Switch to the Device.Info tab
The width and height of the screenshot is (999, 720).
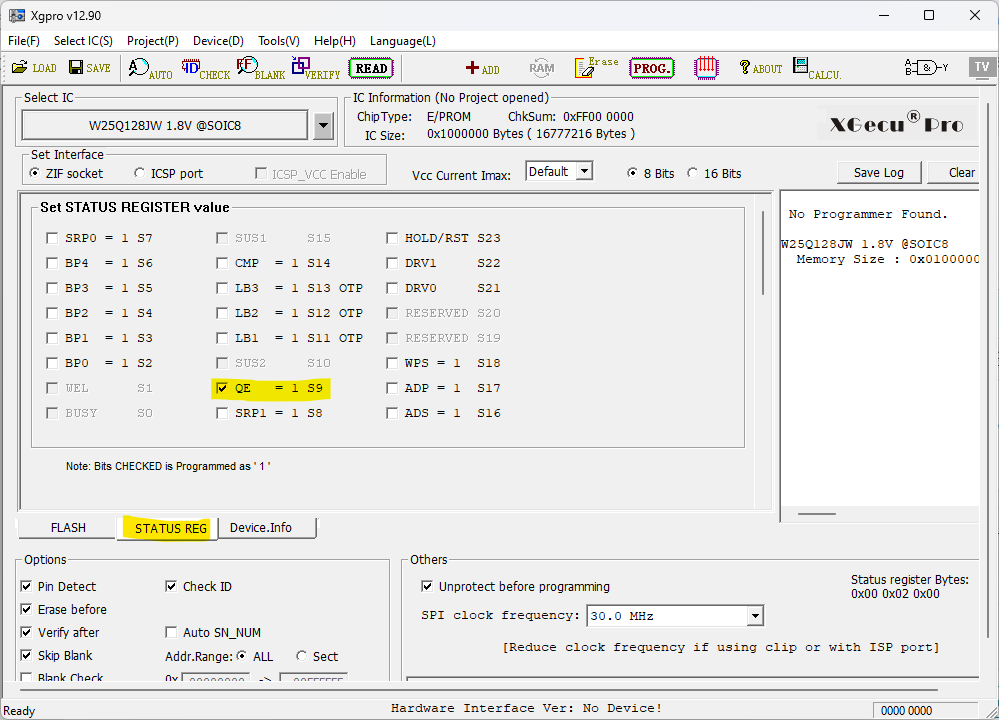(261, 528)
